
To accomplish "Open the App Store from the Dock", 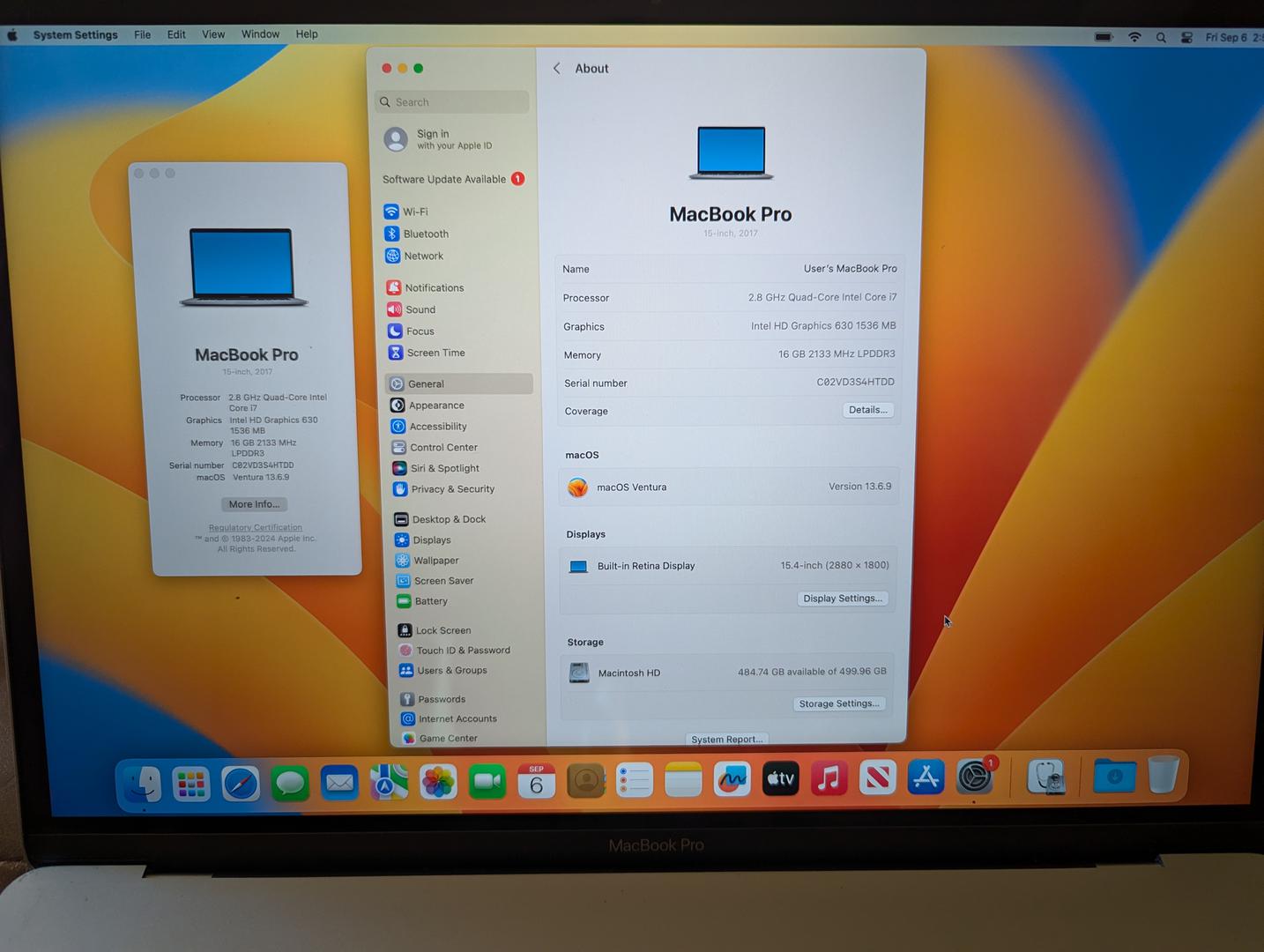I will tap(926, 777).
